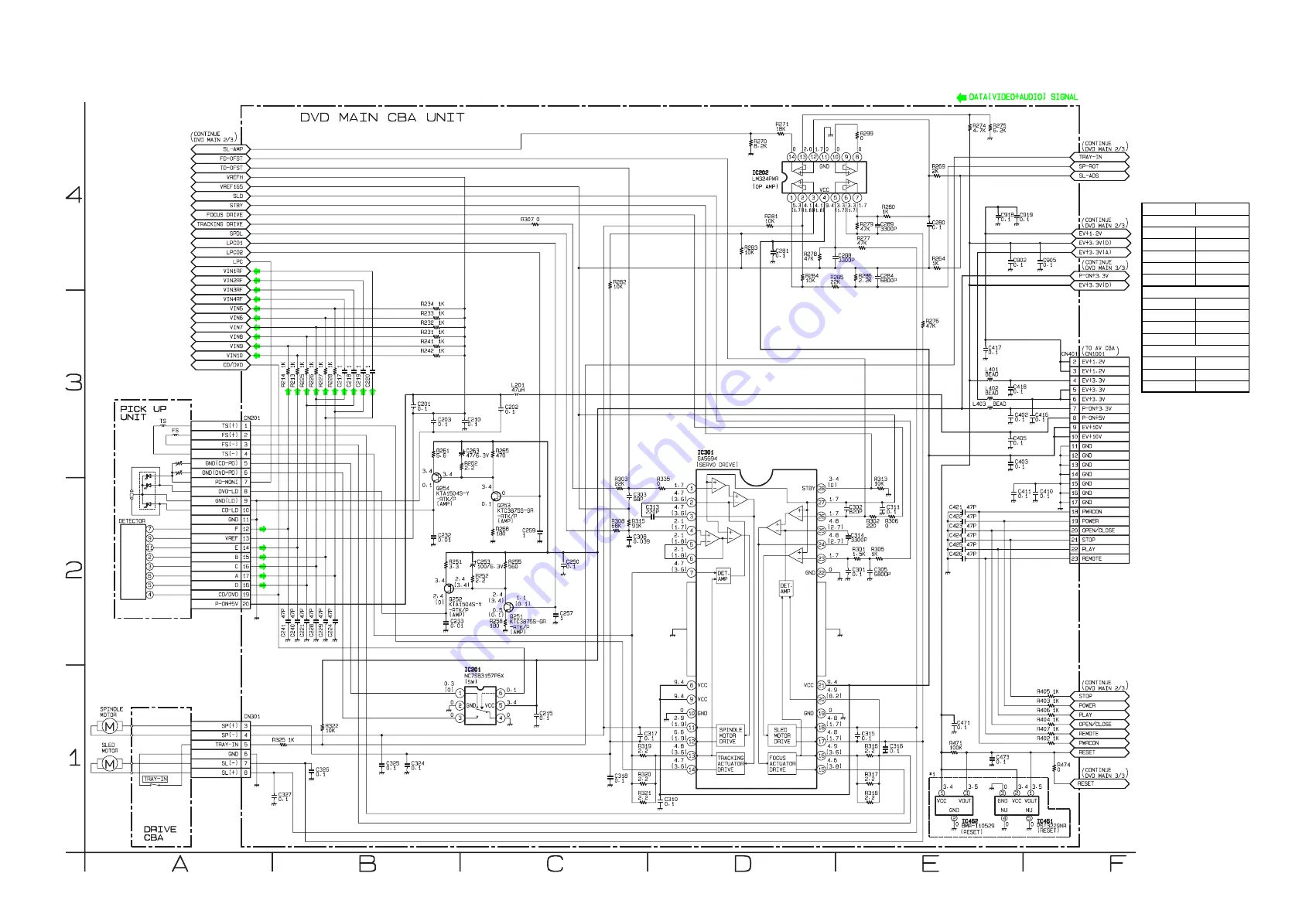Screen dimensions: 1316x921
Task: Click the FD-OFST signal connector
Action: click(221, 159)
